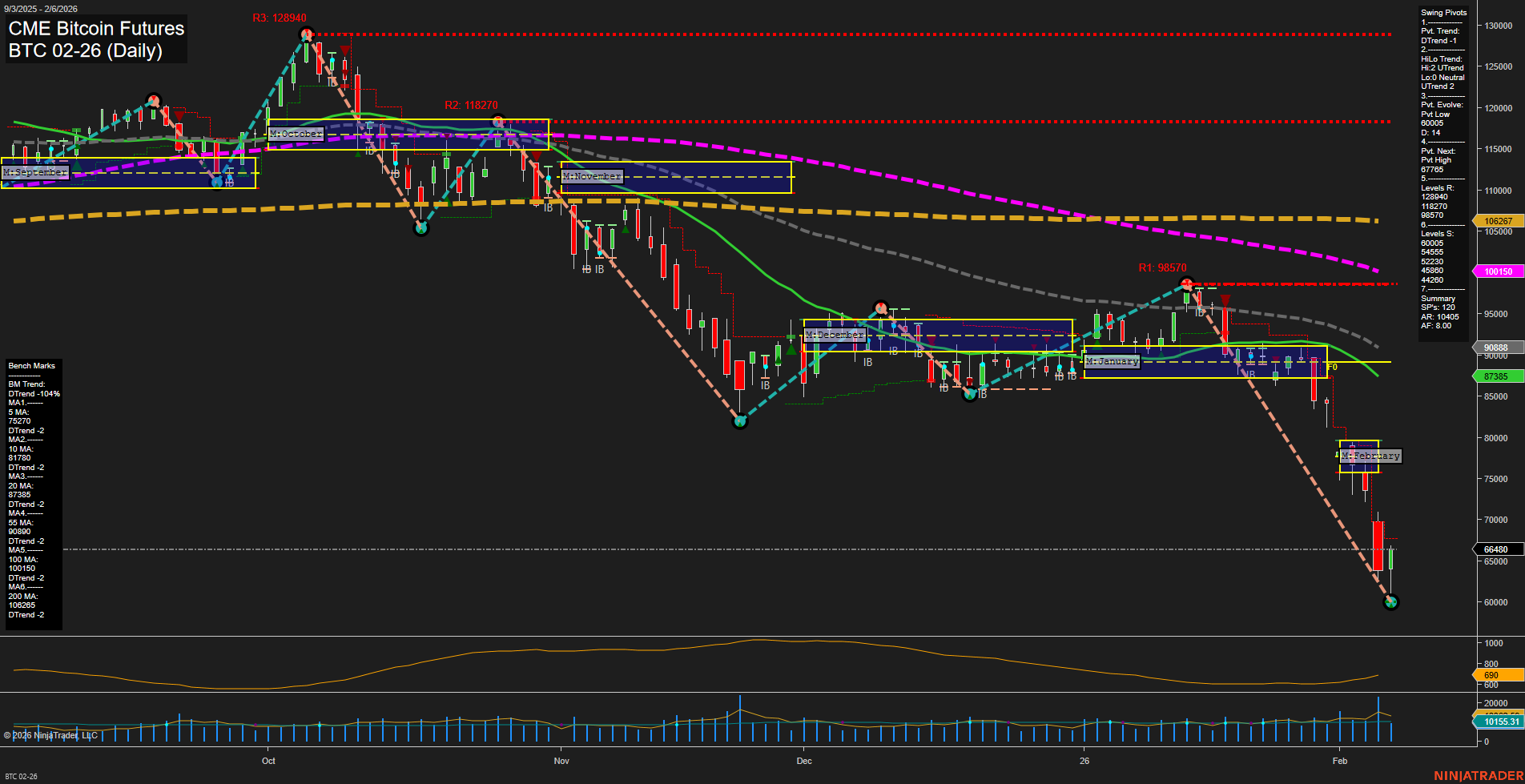The image size is (1525, 784).
Task: Click the chart title CME Bitcoin Futures BTC 02-26
Action: [x=95, y=38]
